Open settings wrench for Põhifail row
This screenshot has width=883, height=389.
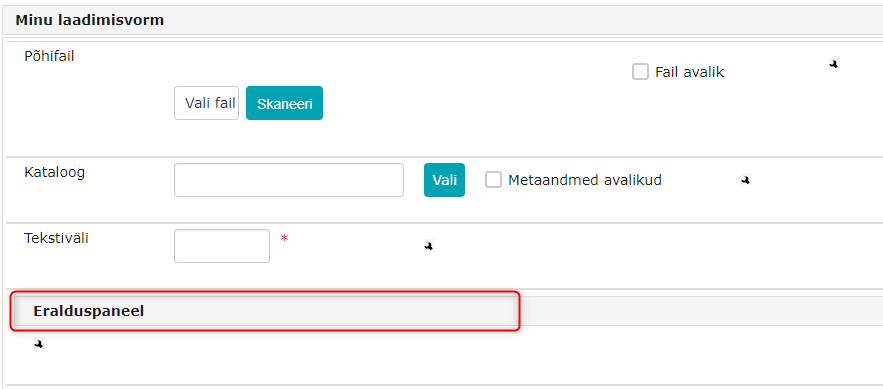coord(833,64)
